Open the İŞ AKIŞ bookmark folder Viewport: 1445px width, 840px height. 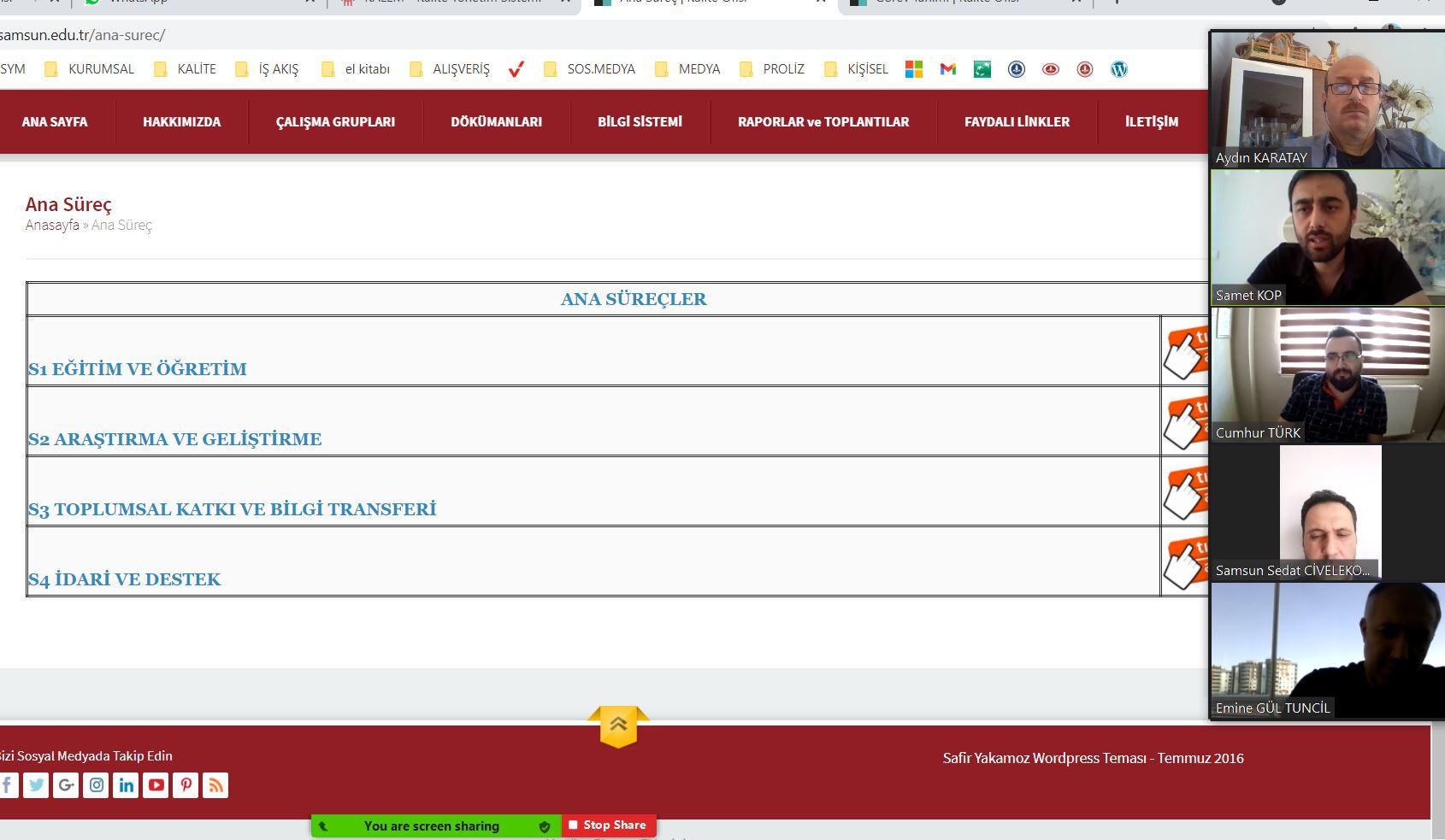267,69
